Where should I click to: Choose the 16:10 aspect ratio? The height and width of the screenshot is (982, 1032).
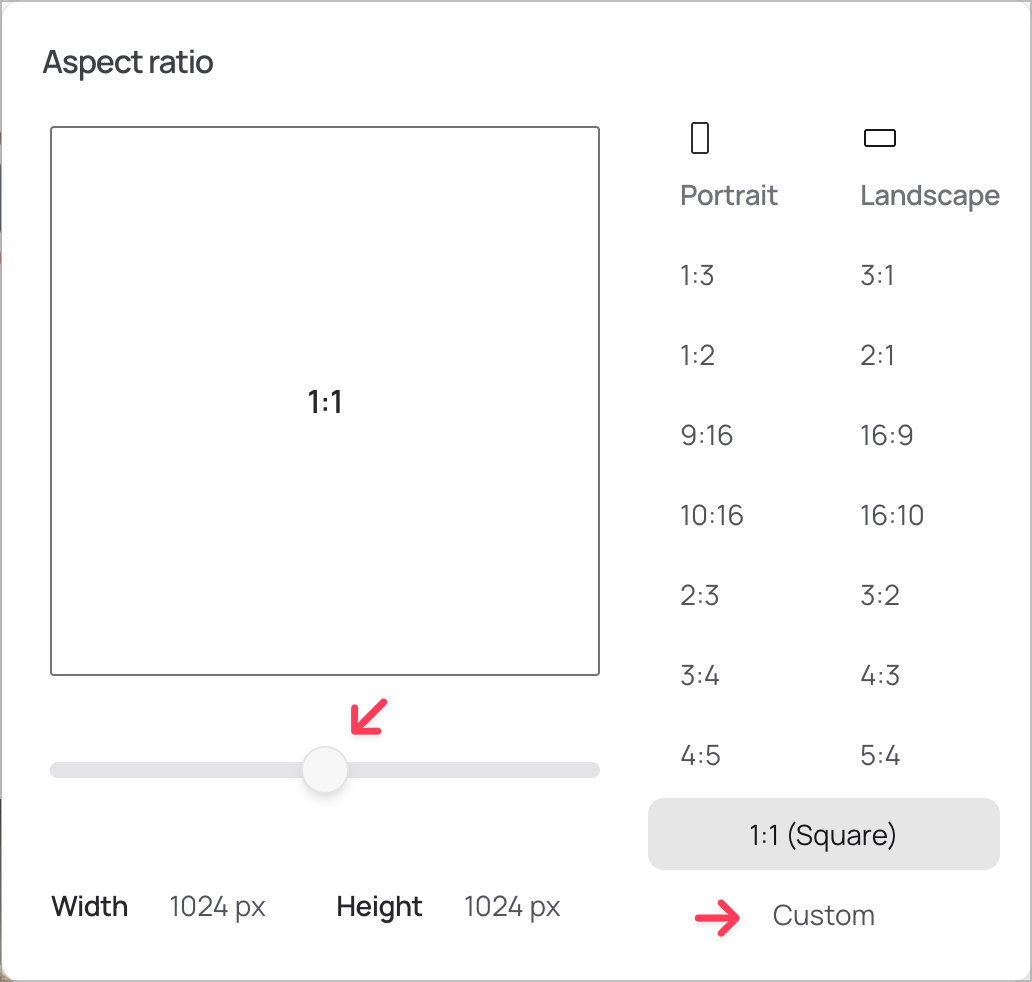[892, 515]
